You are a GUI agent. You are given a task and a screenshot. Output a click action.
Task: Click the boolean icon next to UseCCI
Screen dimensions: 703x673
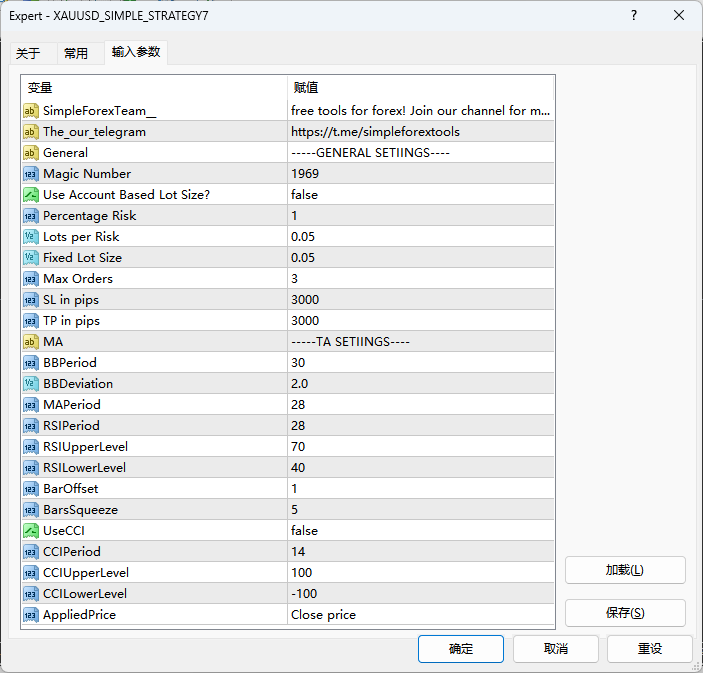click(x=31, y=531)
